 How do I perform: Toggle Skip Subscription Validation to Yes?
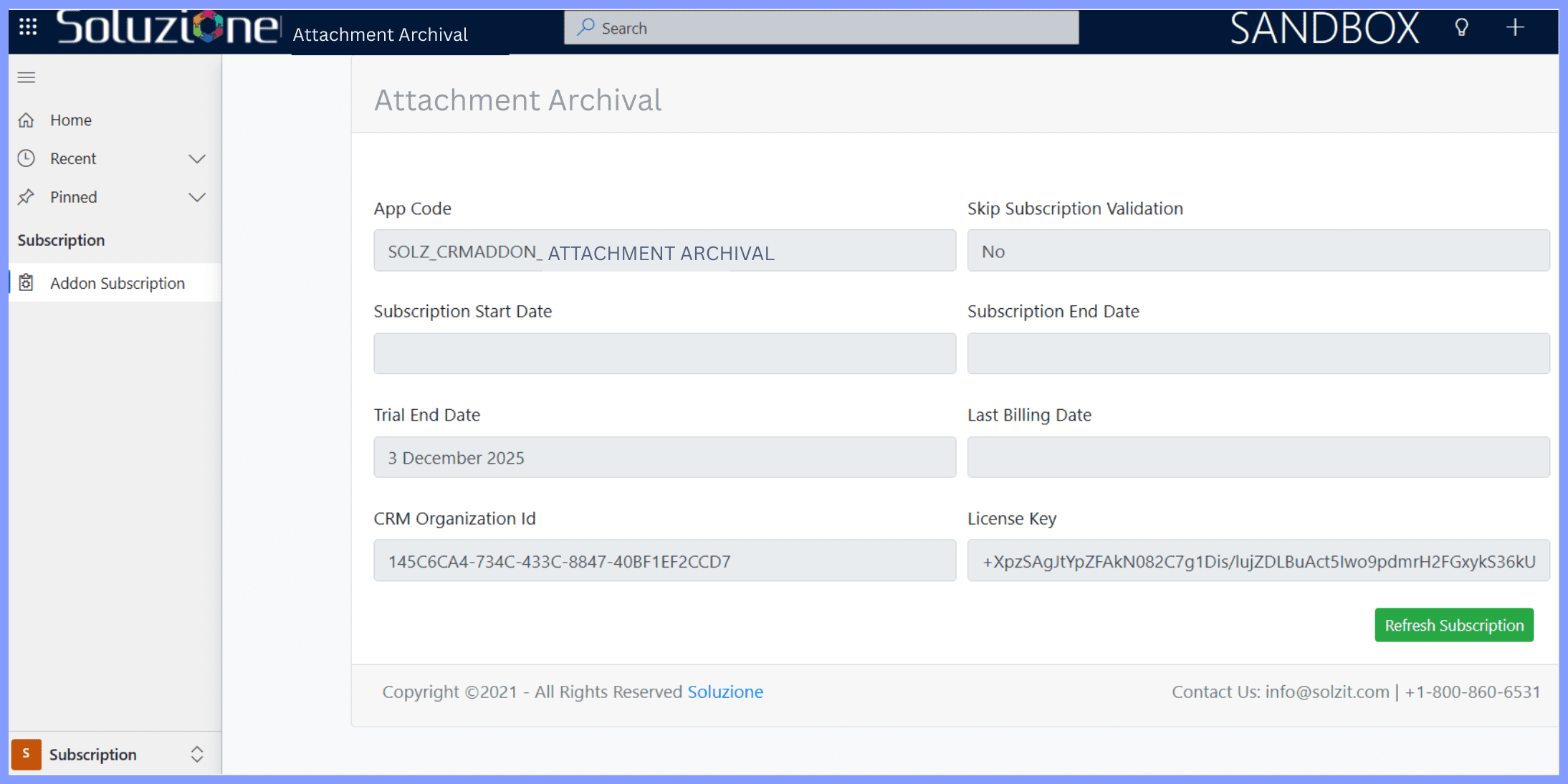tap(1258, 251)
